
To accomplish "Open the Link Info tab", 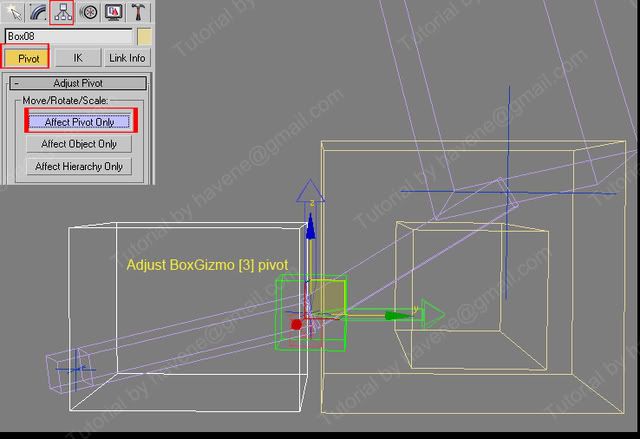I will point(127,58).
